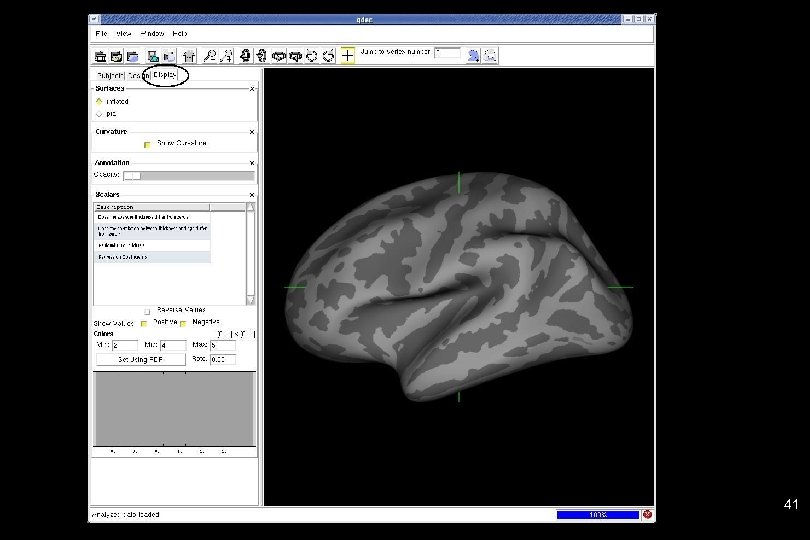Click the export image toolbar icon beside the home icon
The image size is (810, 540).
click(x=169, y=56)
